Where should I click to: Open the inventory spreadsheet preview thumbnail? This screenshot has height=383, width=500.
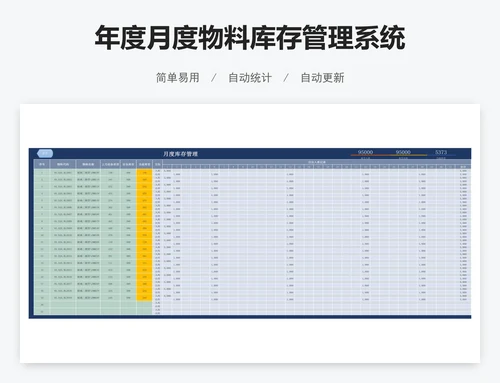(x=250, y=233)
